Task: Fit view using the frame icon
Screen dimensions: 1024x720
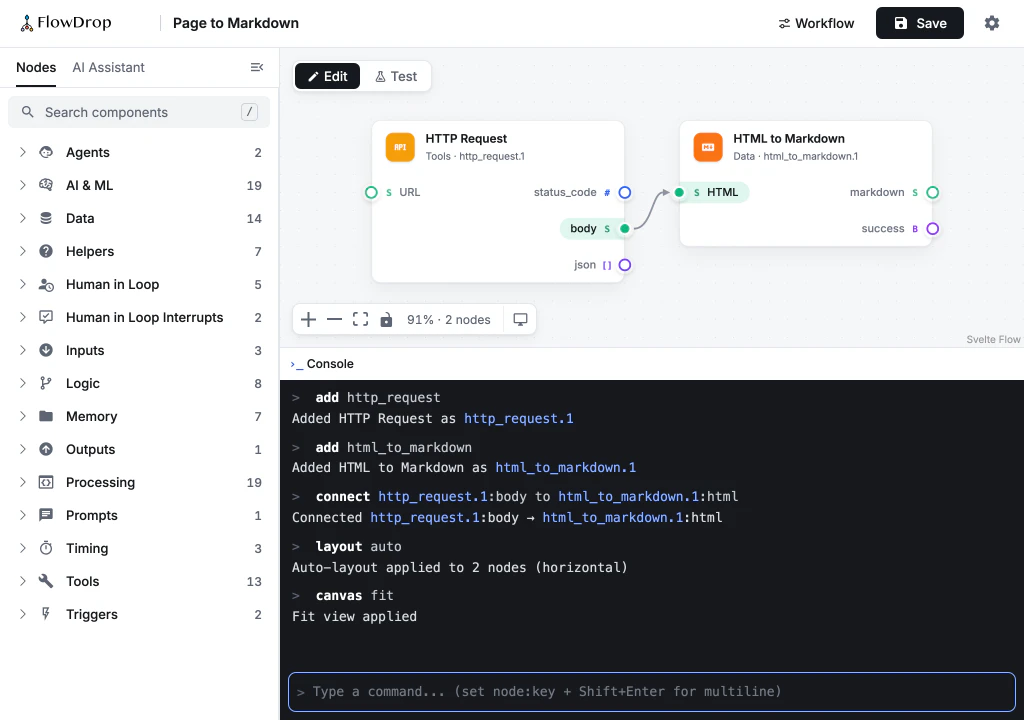Action: [x=360, y=319]
